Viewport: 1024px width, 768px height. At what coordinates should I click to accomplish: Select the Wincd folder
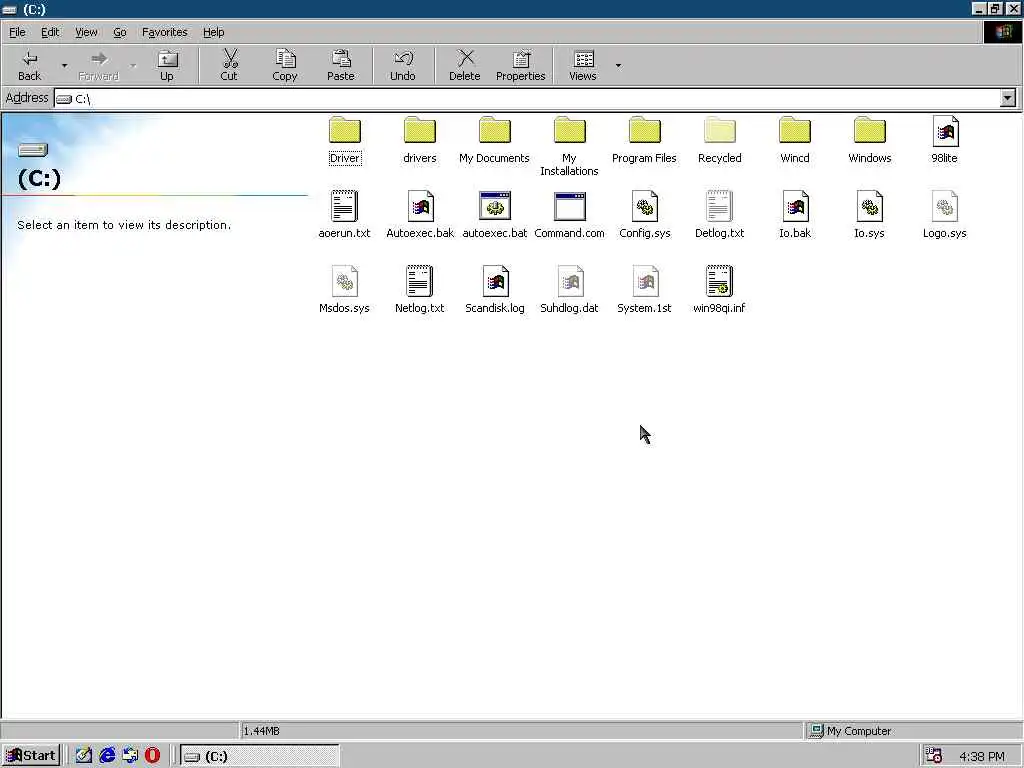pos(795,140)
